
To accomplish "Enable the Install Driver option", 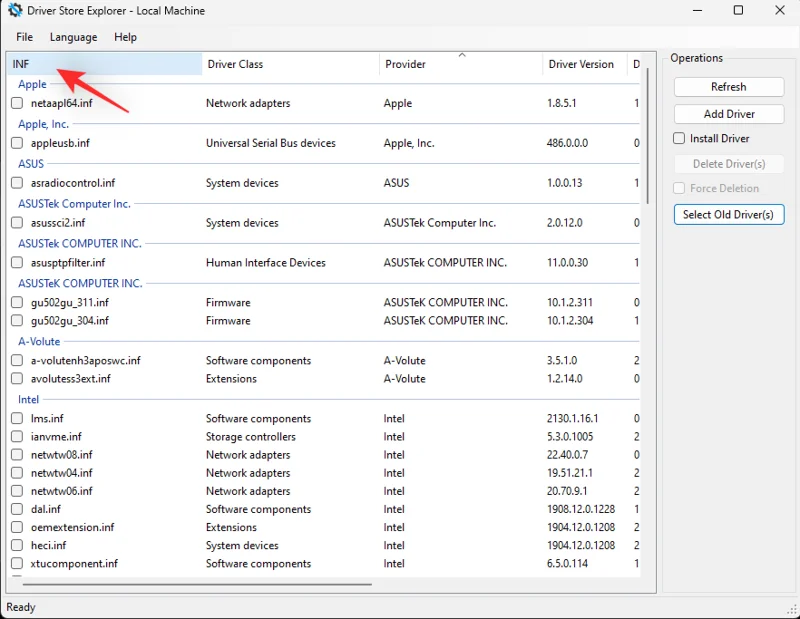I will (x=679, y=138).
